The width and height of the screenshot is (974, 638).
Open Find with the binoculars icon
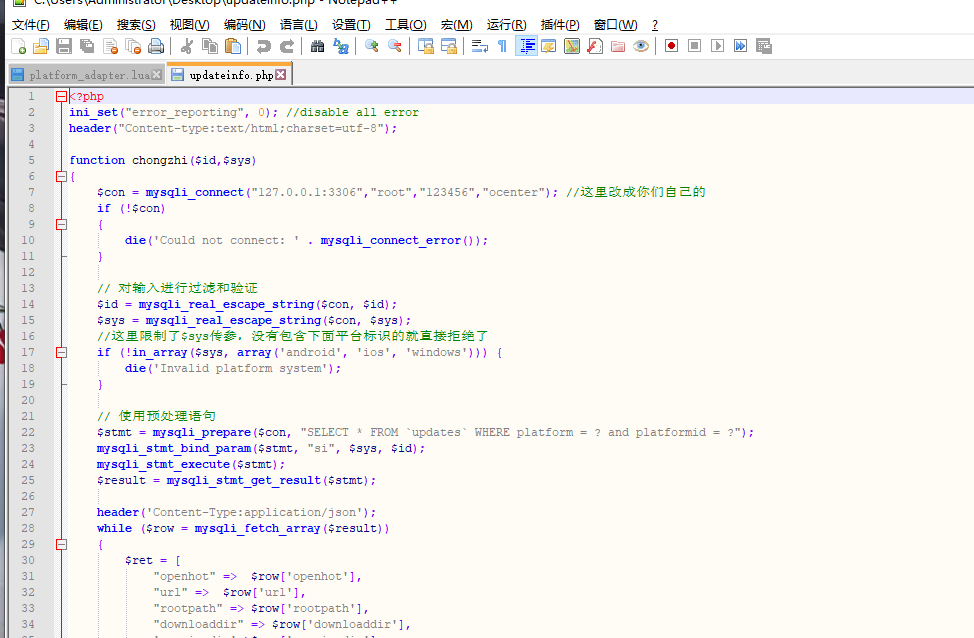click(317, 46)
